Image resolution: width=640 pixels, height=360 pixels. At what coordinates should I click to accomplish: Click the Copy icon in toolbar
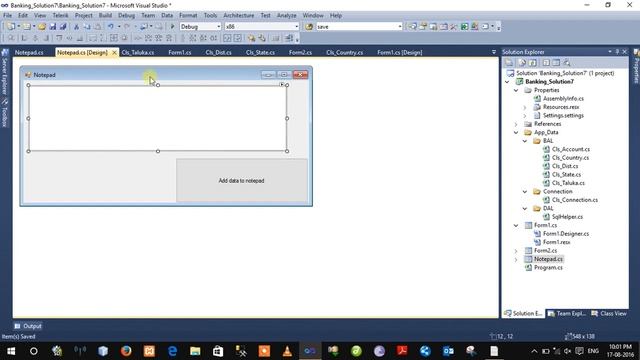tap(87, 27)
